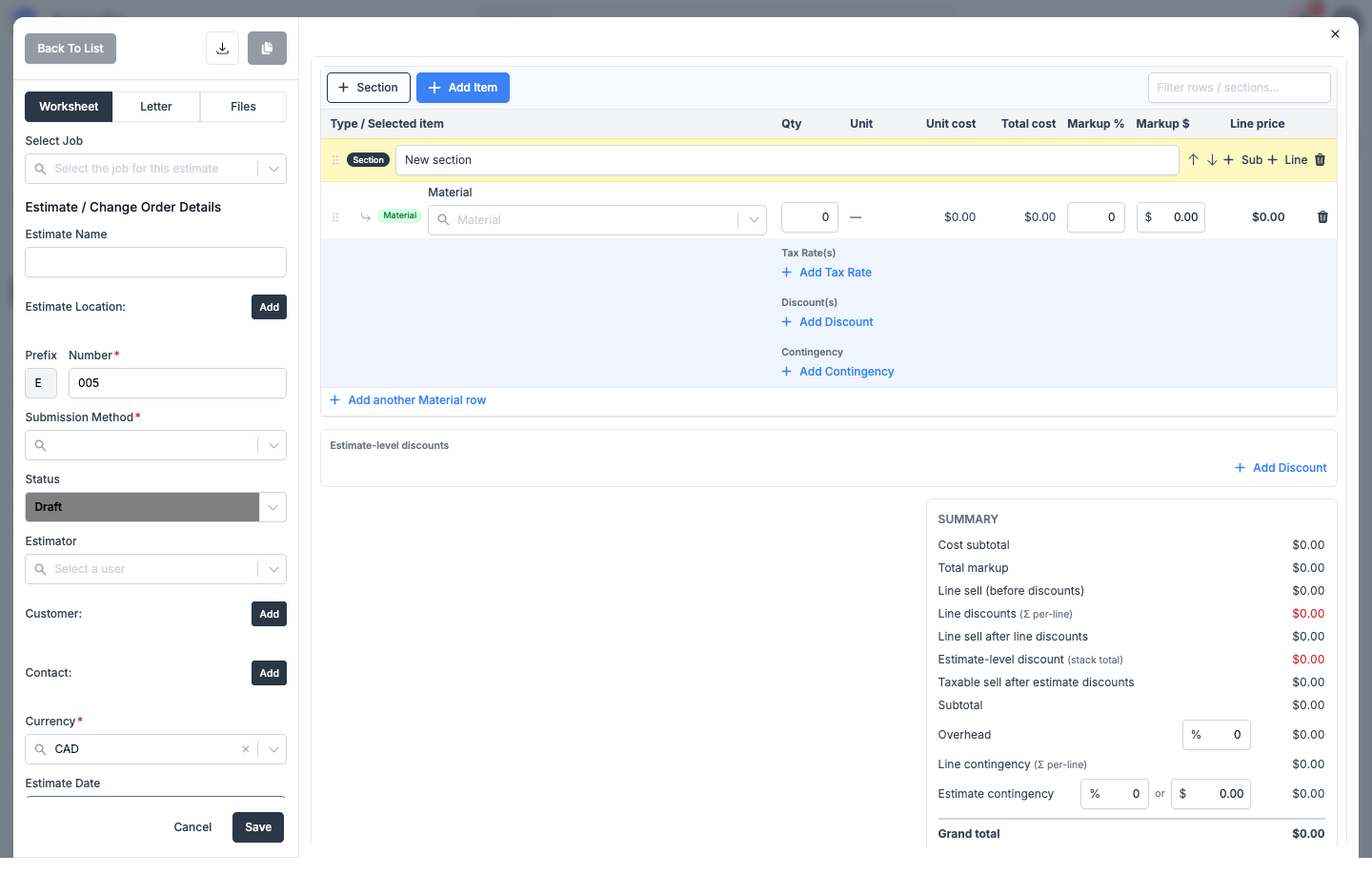This screenshot has height=875, width=1372.
Task: Add a Customer
Action: [270, 614]
